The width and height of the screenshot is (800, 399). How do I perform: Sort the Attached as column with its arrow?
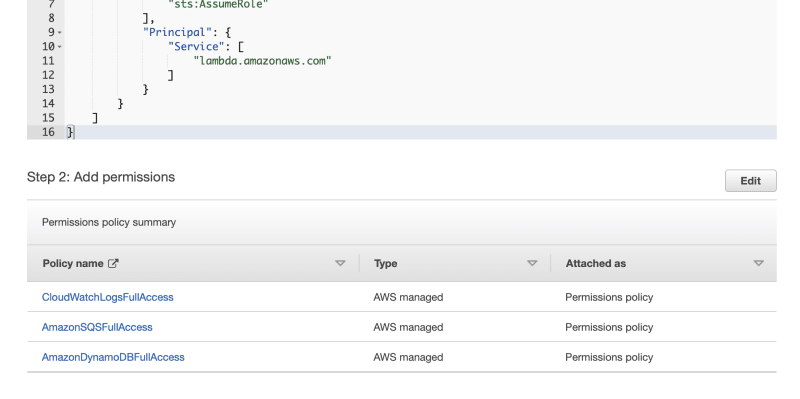coord(758,263)
